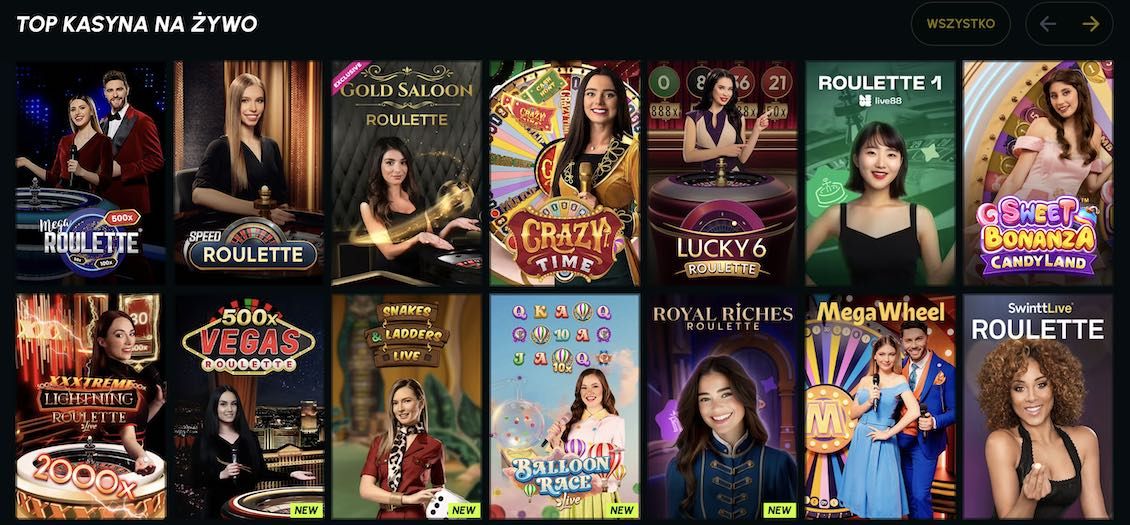Select the Gold Saloon Roulette tile
1130x525 pixels.
[406, 173]
